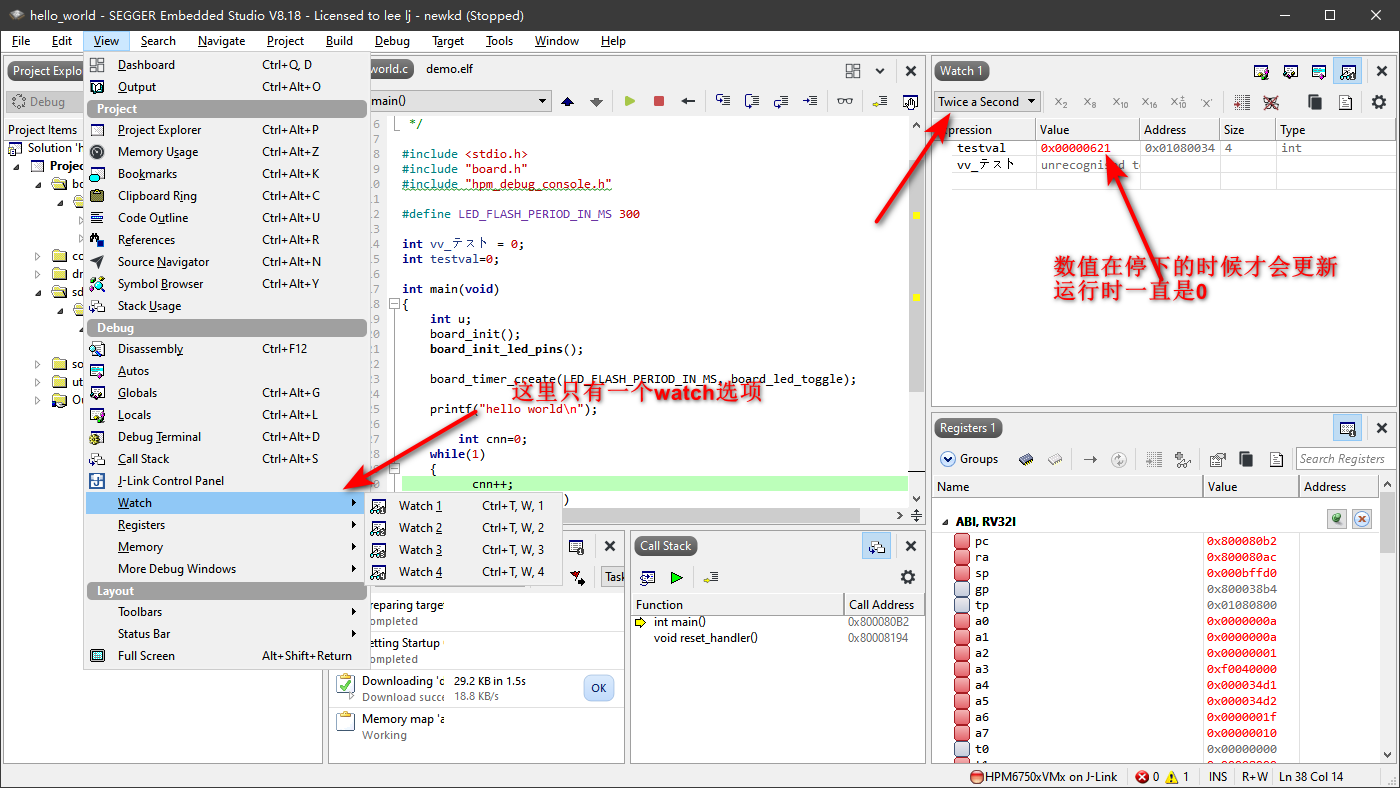Click the Dashboard icon in View menu
1400x788 pixels.
coord(98,65)
